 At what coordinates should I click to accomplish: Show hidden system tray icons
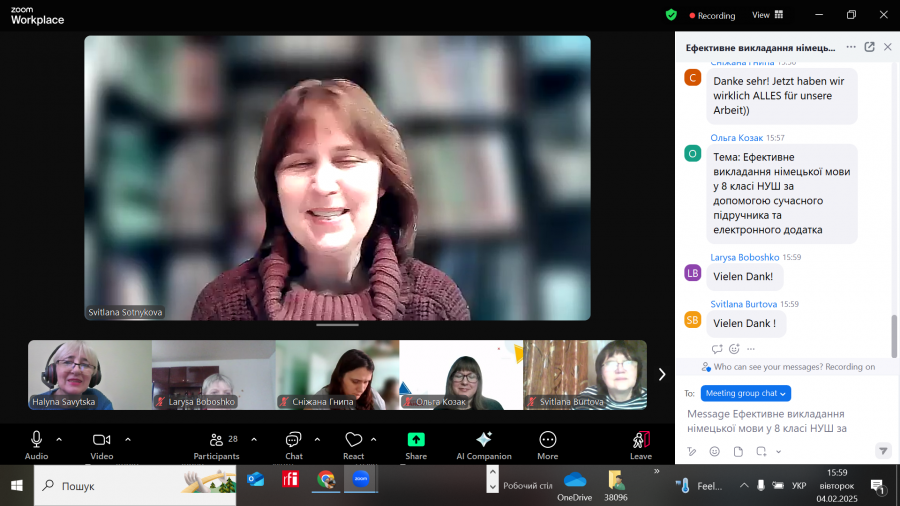pos(744,485)
